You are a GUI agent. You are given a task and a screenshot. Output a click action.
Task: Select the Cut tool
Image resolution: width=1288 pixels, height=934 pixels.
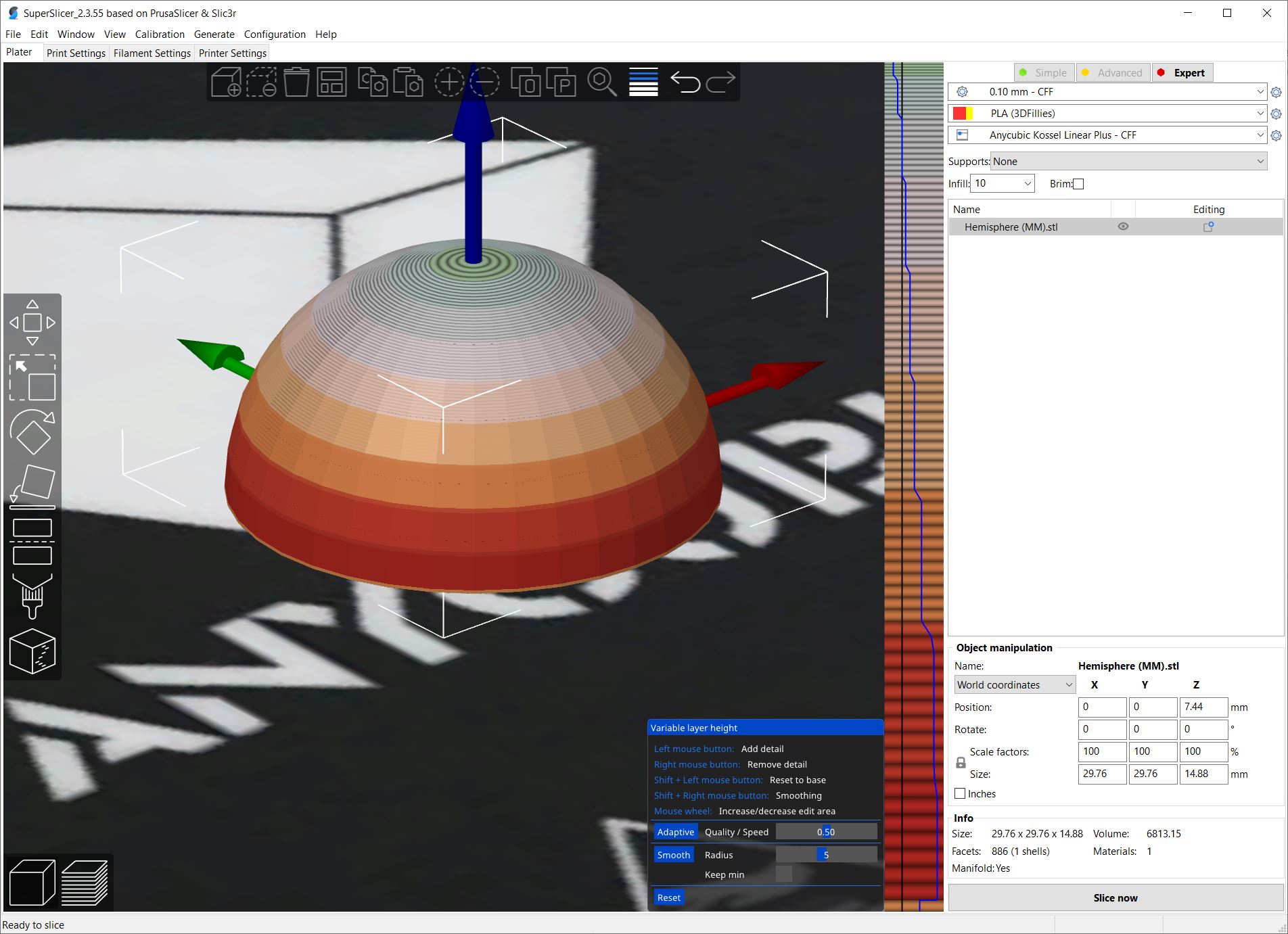pyautogui.click(x=32, y=542)
